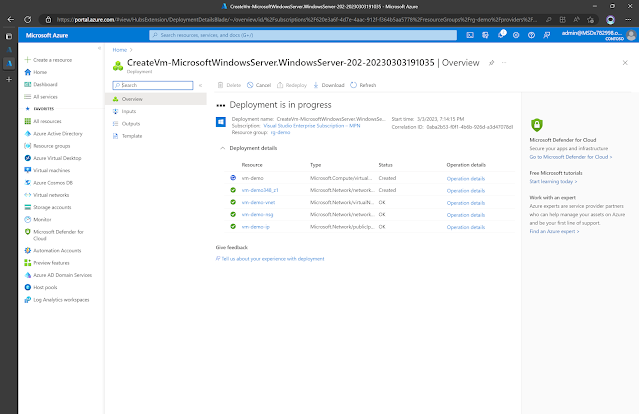Go back using the browser back arrow

pos(11,20)
